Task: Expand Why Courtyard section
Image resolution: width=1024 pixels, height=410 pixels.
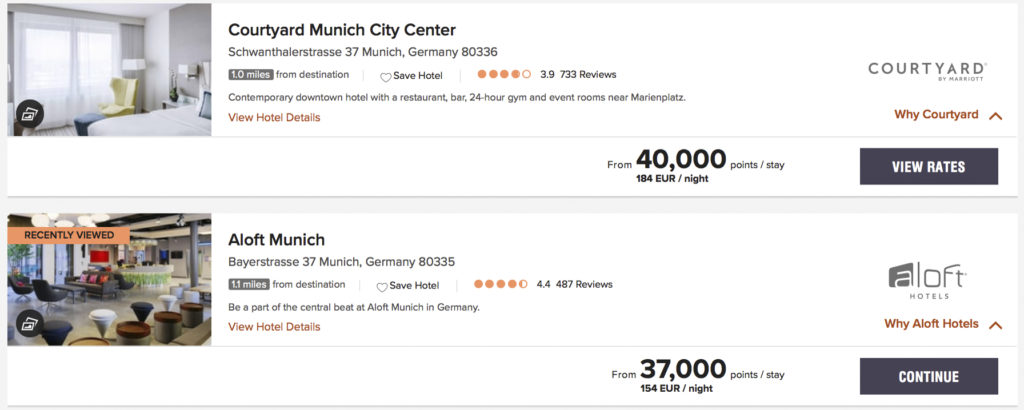Action: click(936, 115)
